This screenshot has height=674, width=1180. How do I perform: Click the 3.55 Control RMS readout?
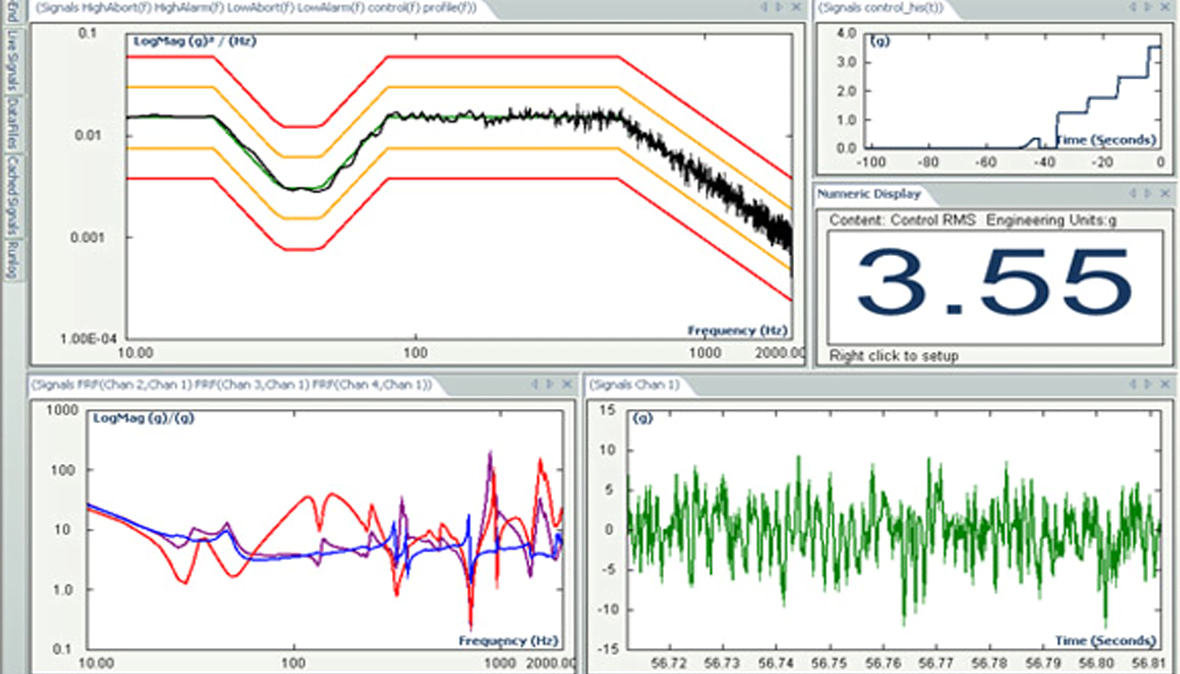point(994,284)
